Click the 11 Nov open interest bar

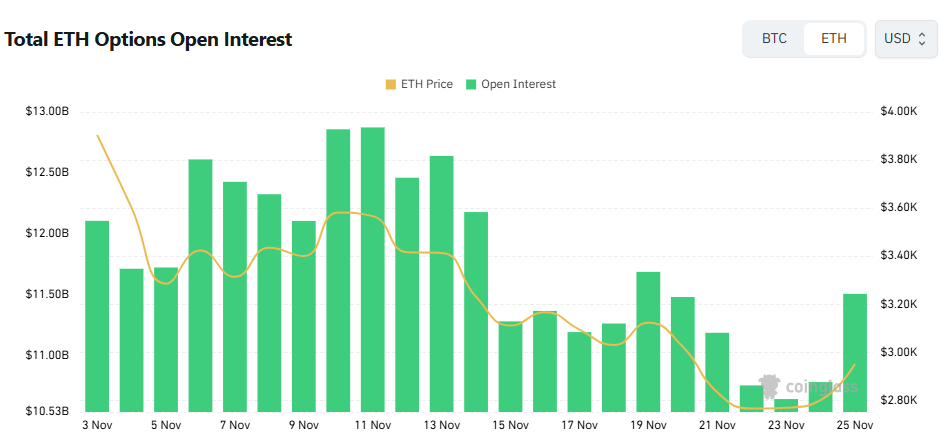click(x=373, y=269)
